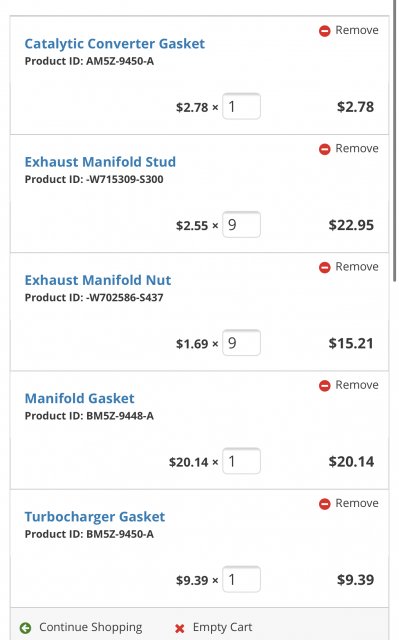Screen dimensions: 399x640
Task: Focus quantity field for Manifold Gasket
Action: [x=242, y=461]
